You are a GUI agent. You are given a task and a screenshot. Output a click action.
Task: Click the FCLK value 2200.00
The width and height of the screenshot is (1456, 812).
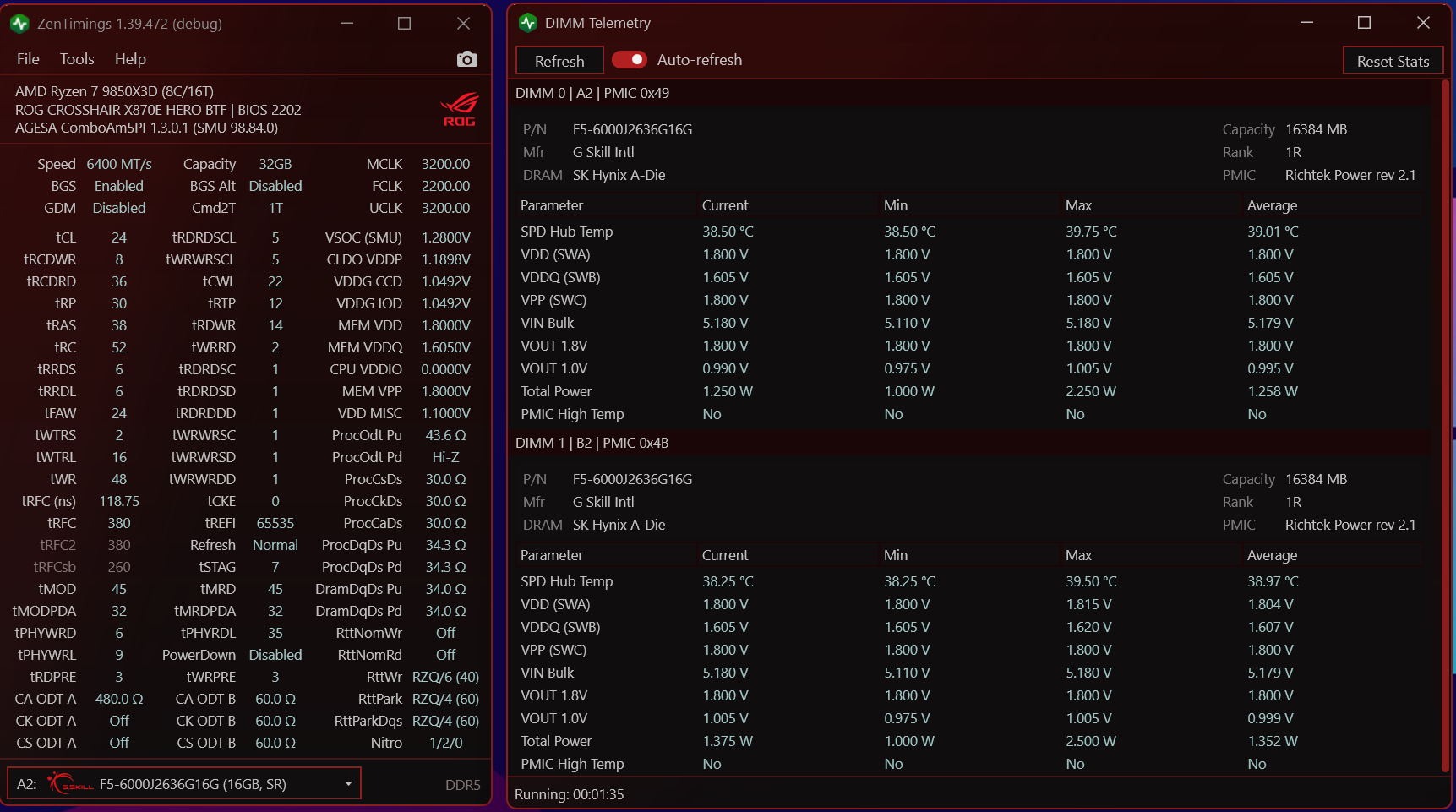(x=445, y=186)
